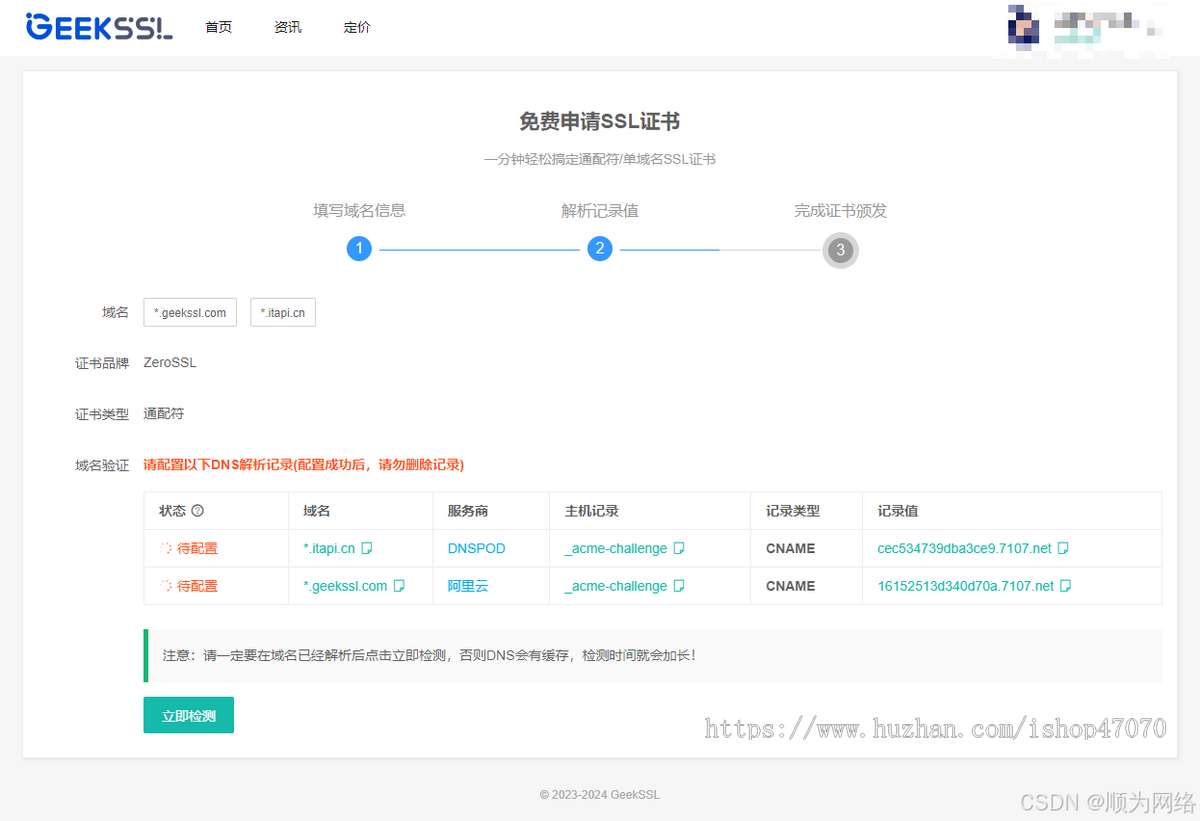Click the 16152513d340d70a.7107.net record value
Viewport: 1200px width, 821px height.
click(x=966, y=586)
